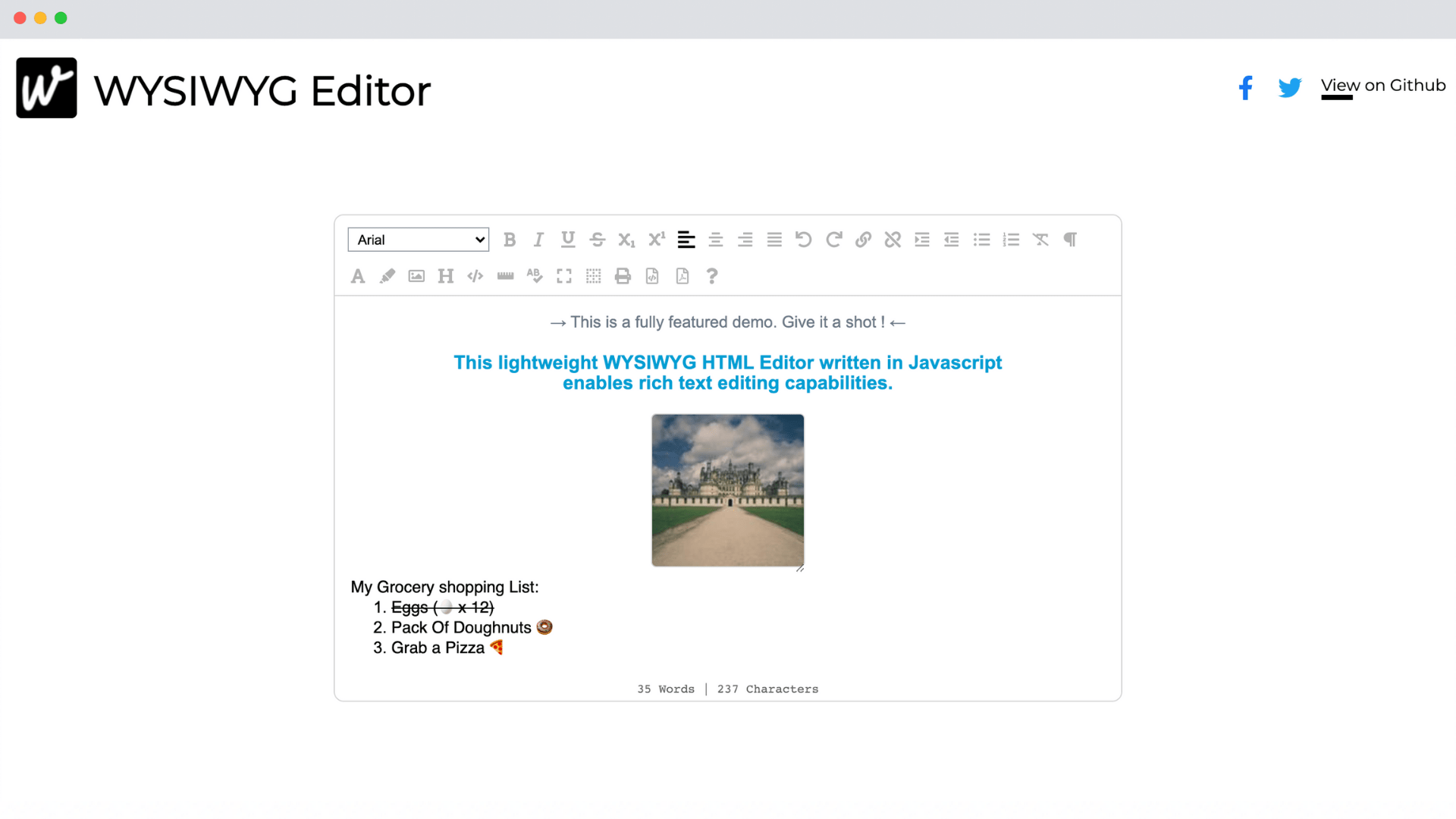Open the font color tool
This screenshot has height=819, width=1456.
pyautogui.click(x=358, y=276)
